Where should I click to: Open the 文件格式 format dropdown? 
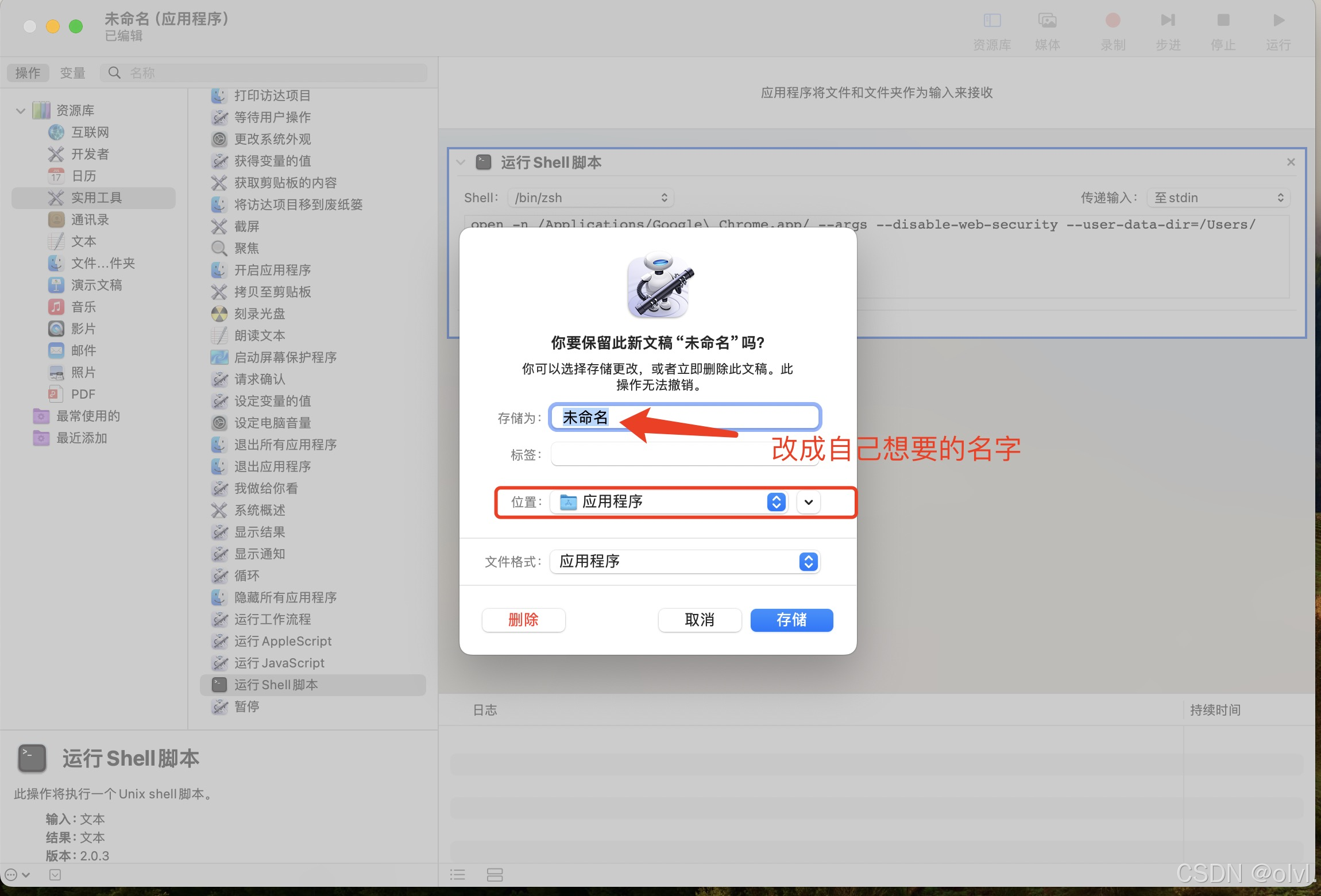coord(685,561)
